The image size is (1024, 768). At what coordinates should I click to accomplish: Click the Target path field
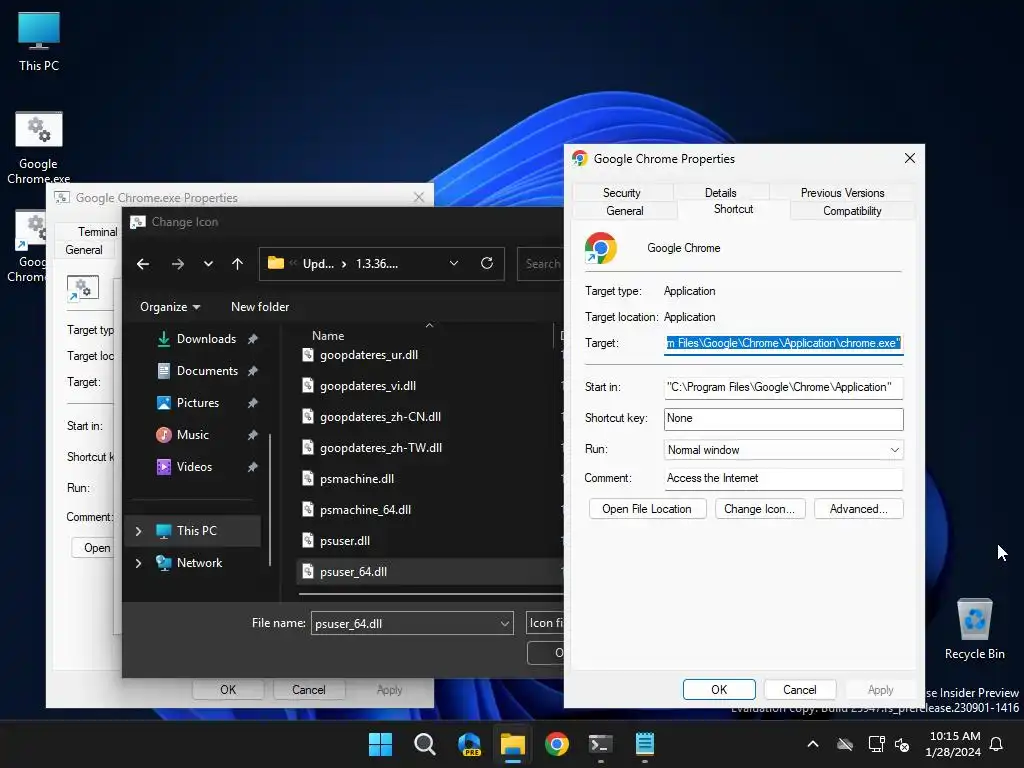(x=784, y=343)
